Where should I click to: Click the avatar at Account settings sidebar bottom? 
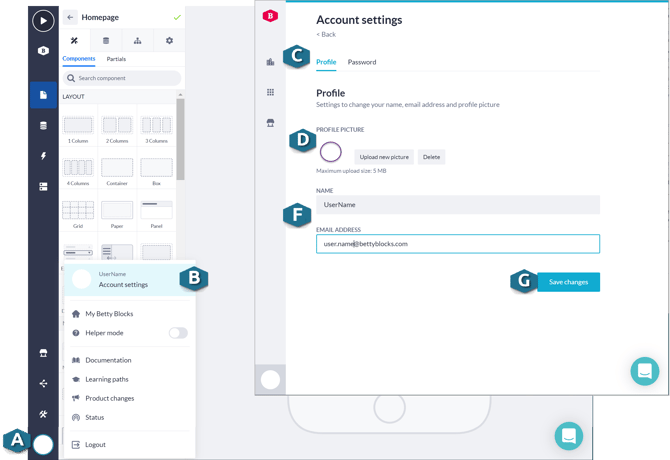click(x=270, y=380)
